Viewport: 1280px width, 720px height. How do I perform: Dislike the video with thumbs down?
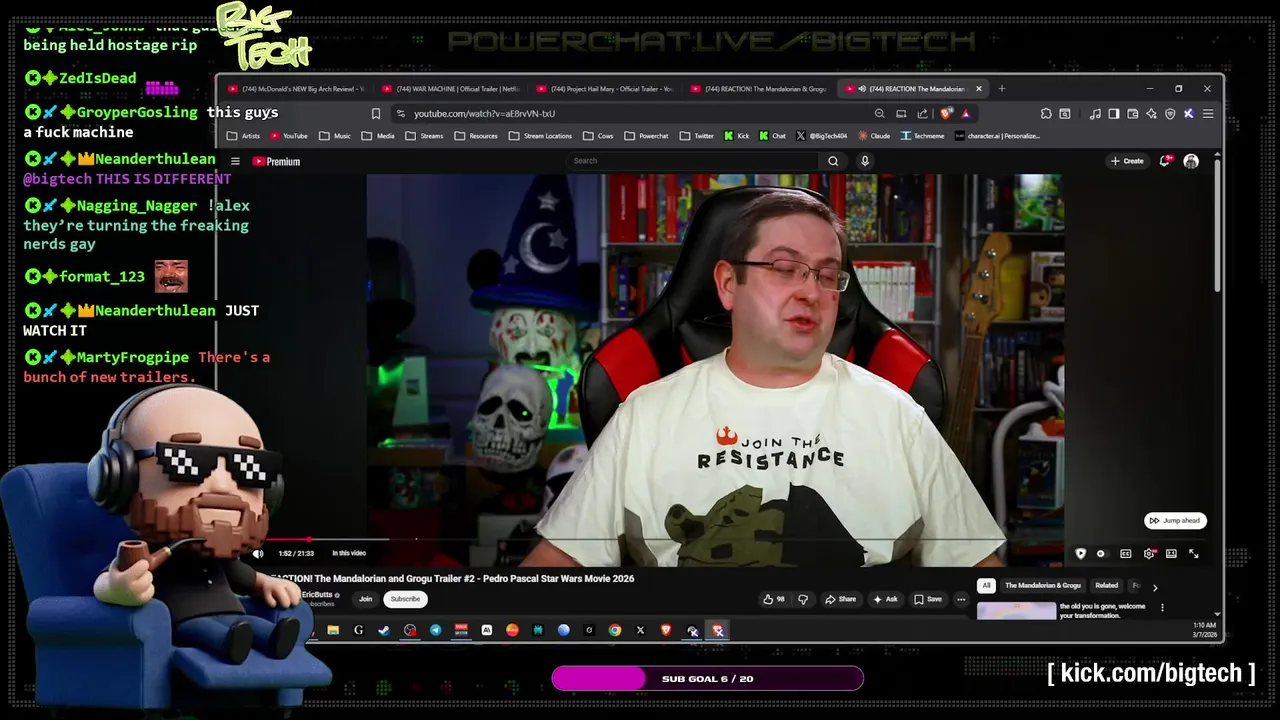(802, 599)
